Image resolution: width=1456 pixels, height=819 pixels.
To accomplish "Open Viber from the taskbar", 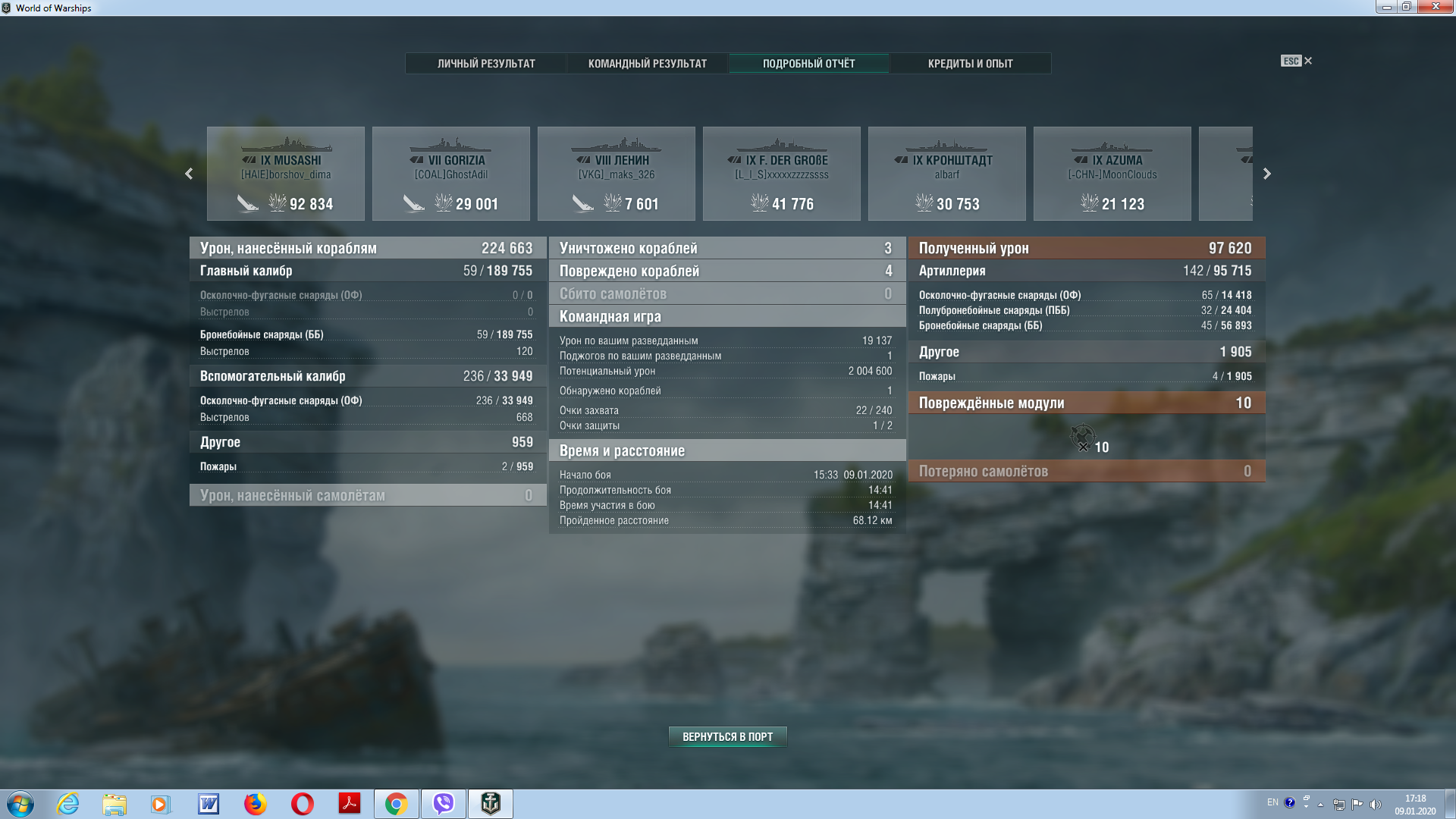I will pos(444,803).
